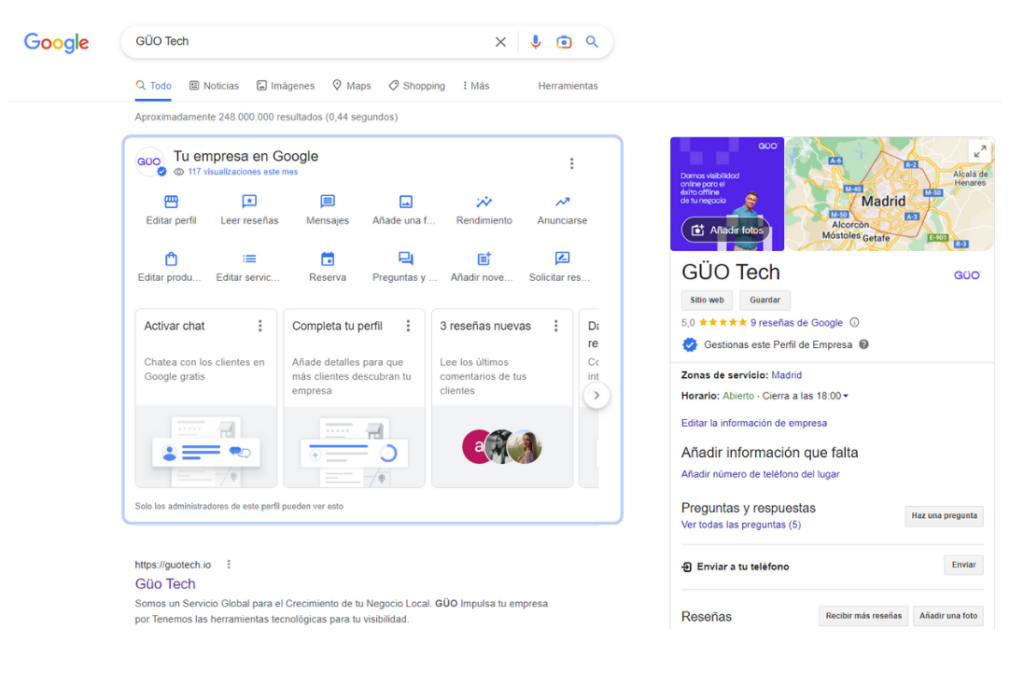Viewport: 1024px width, 686px height.
Task: Open Ver todas las preguntas (5)
Action: point(741,524)
